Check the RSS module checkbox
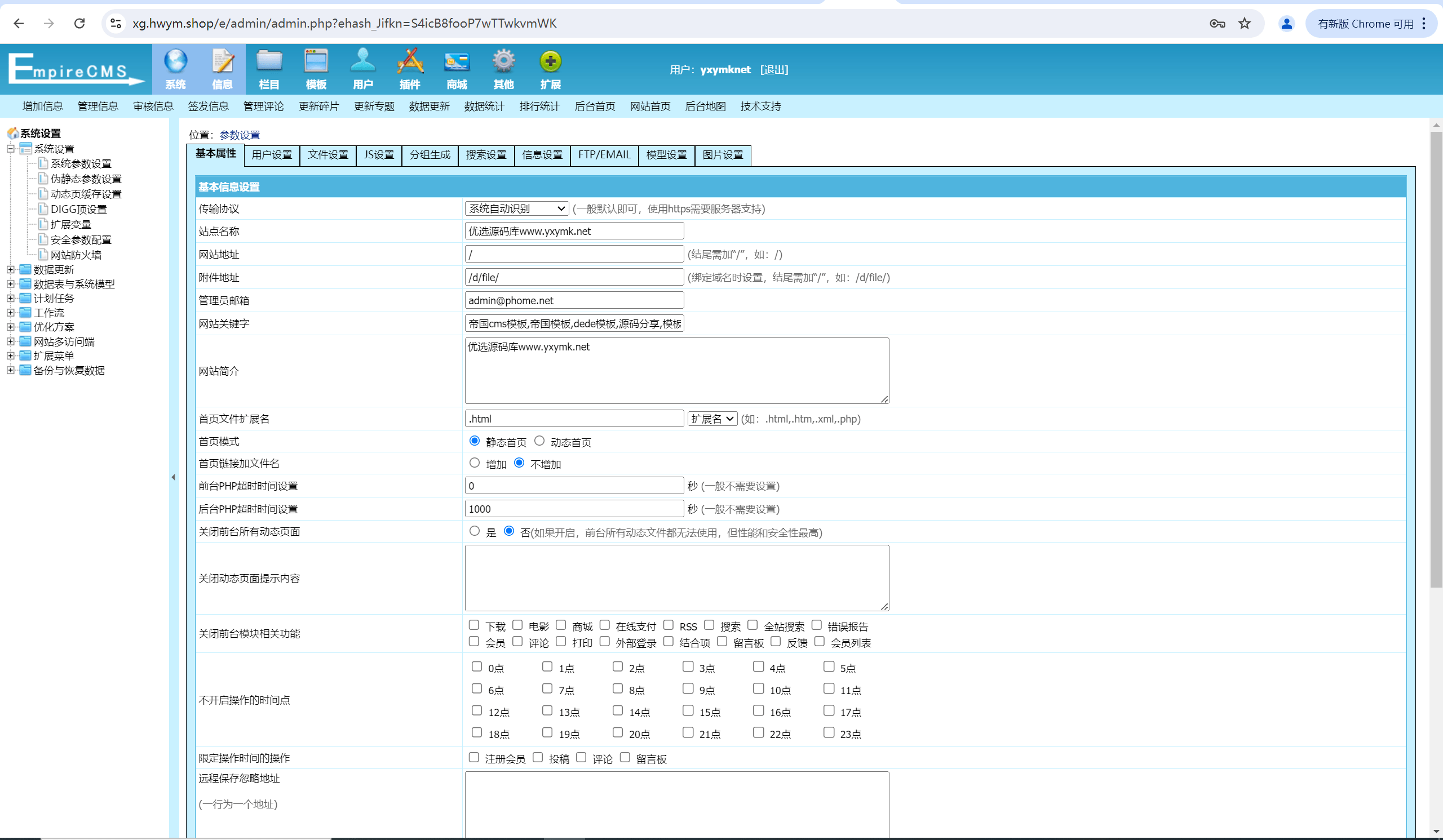 click(669, 625)
